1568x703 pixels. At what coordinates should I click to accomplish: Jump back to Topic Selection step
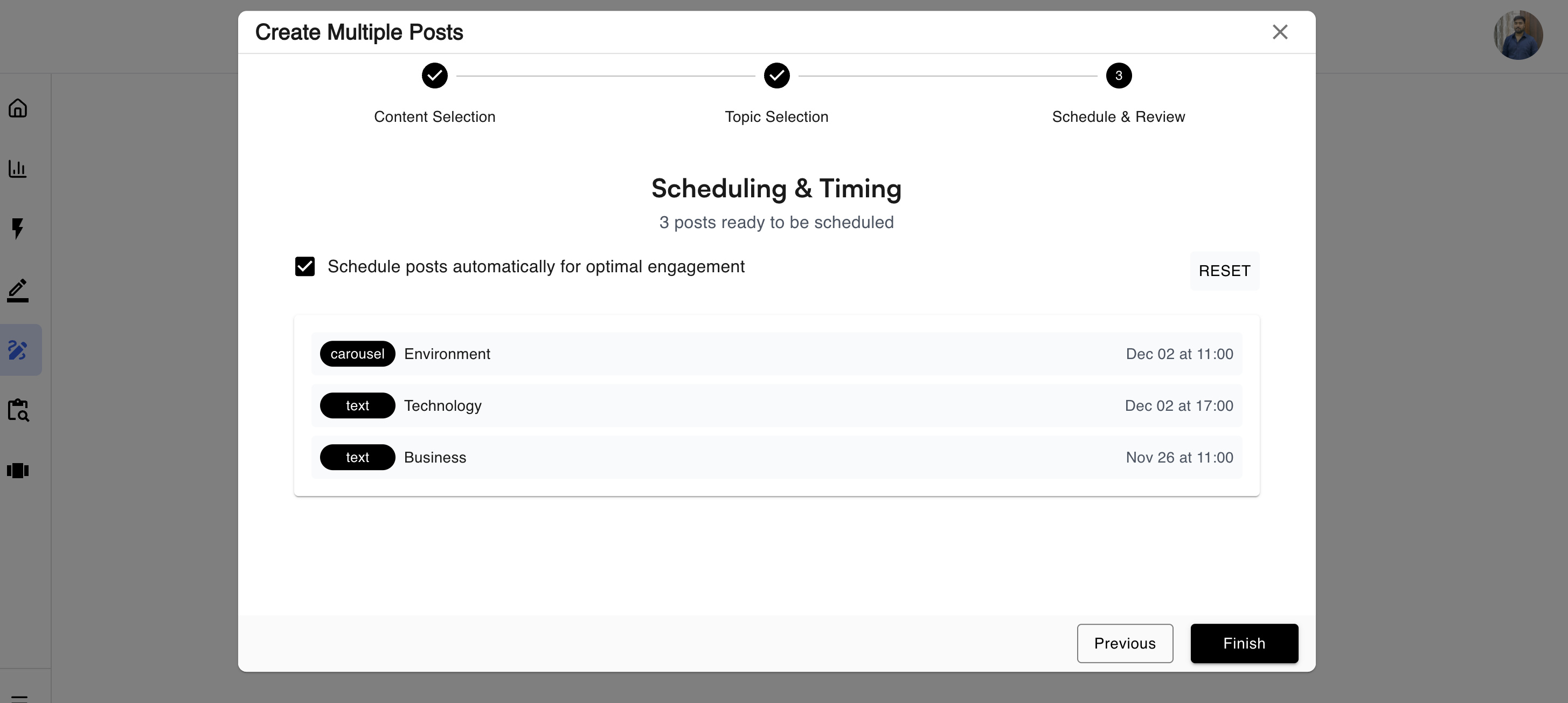pyautogui.click(x=776, y=76)
